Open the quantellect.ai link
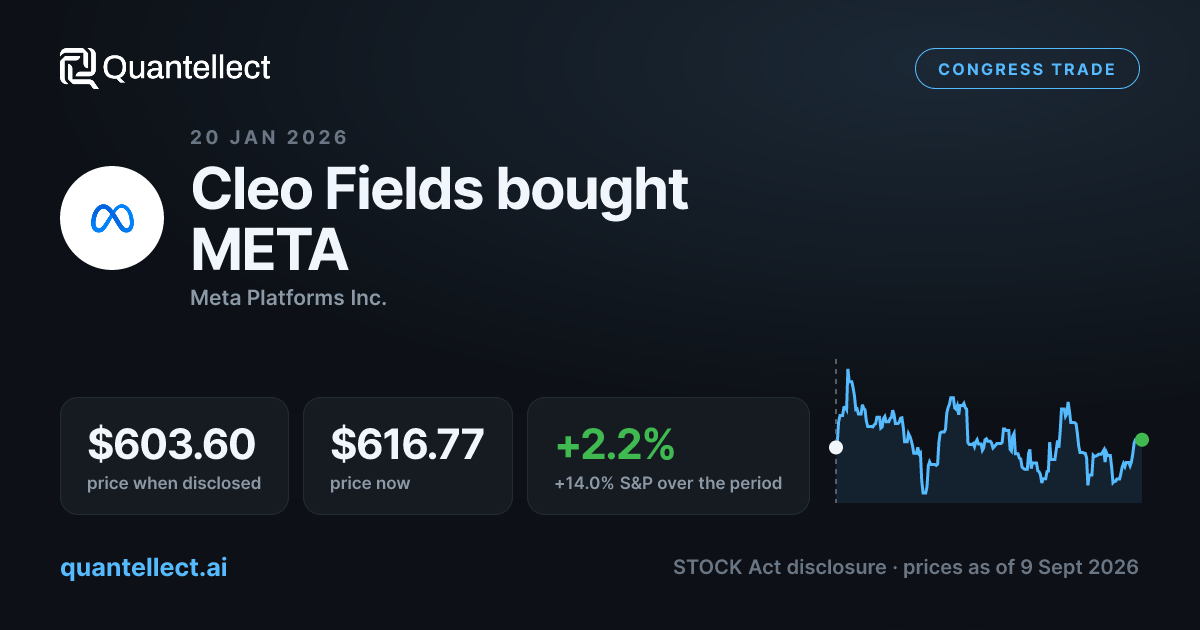The height and width of the screenshot is (630, 1200). pyautogui.click(x=144, y=567)
